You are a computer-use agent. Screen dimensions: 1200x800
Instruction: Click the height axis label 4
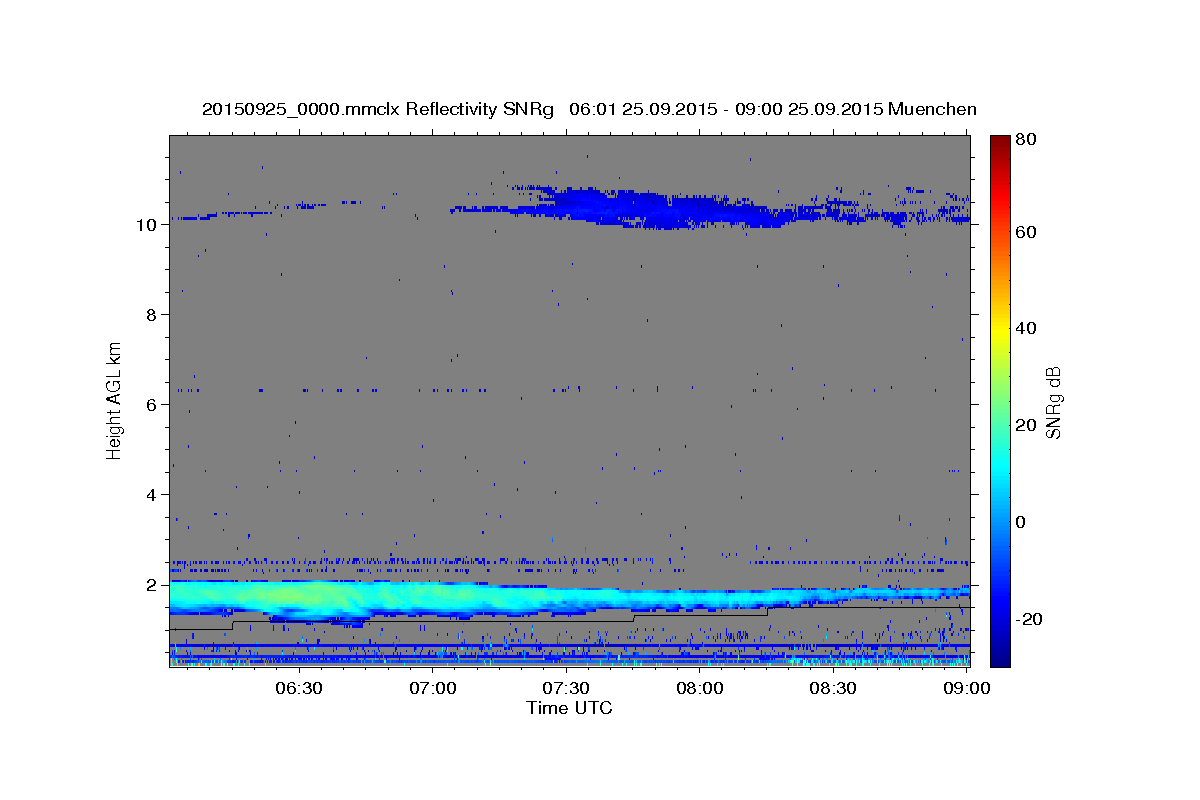tap(153, 495)
